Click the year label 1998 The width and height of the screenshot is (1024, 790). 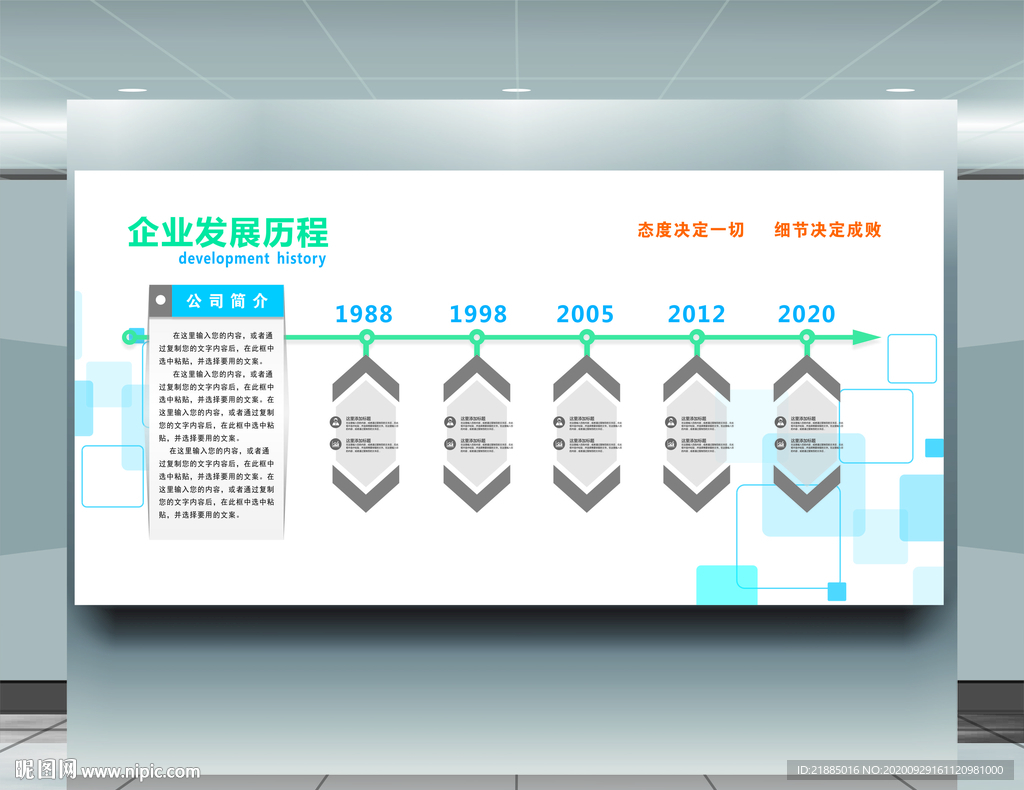478,314
